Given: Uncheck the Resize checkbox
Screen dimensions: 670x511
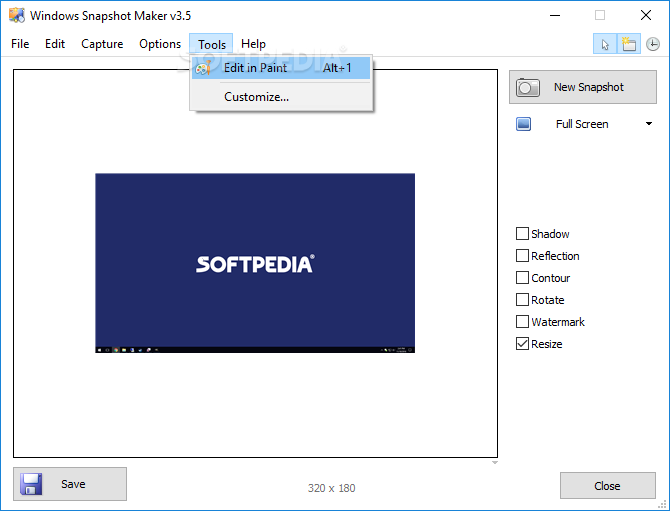Looking at the screenshot, I should (522, 344).
